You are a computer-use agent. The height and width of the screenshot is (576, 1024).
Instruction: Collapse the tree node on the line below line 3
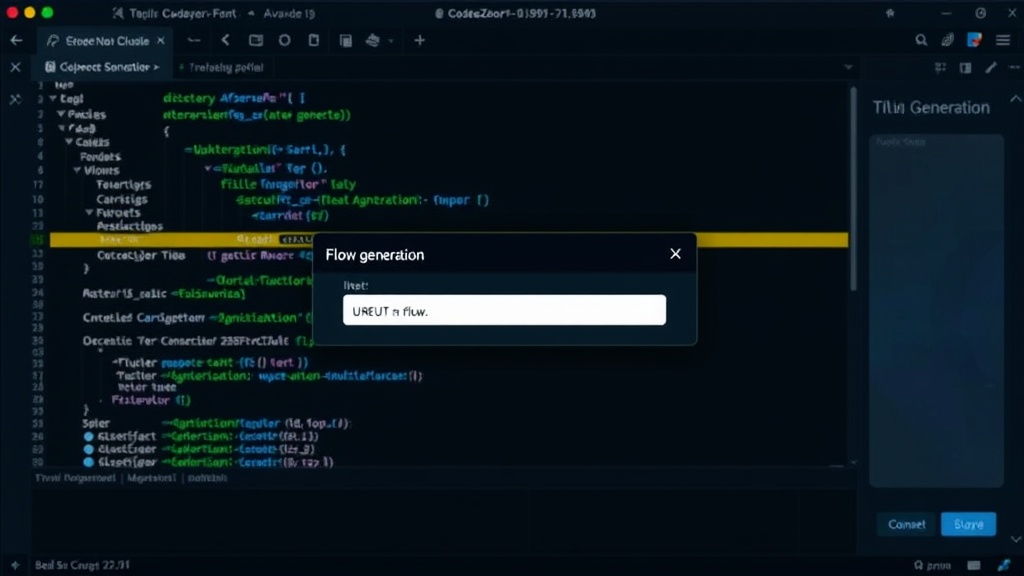click(x=61, y=114)
